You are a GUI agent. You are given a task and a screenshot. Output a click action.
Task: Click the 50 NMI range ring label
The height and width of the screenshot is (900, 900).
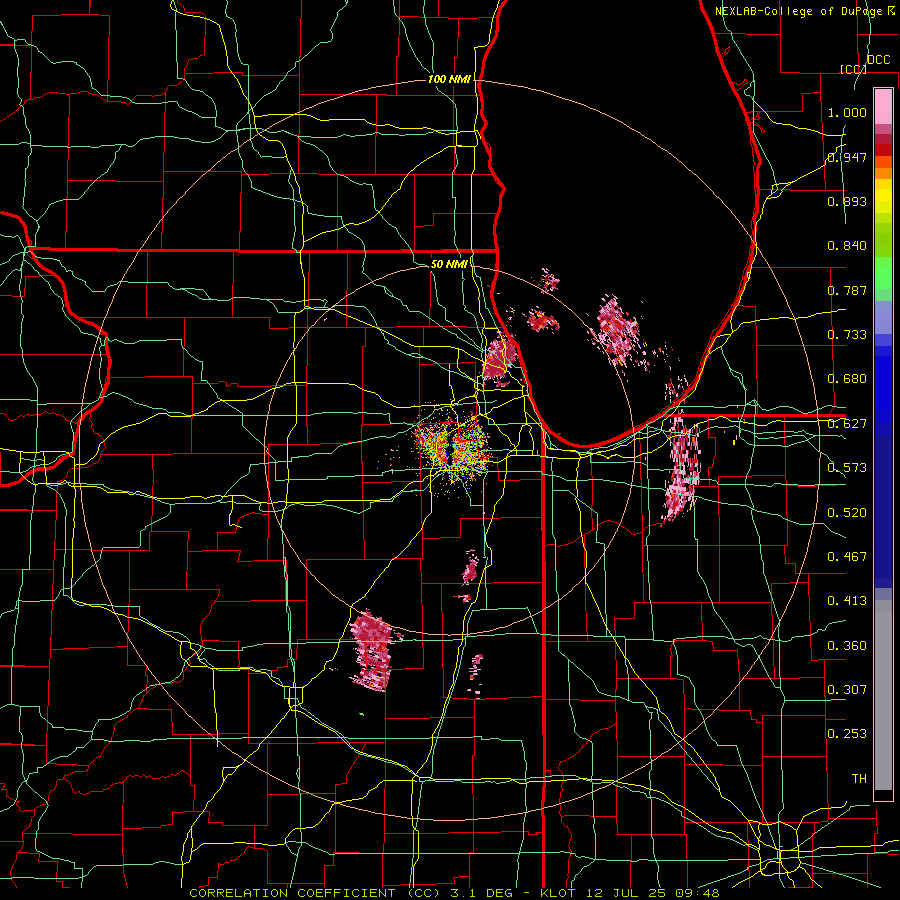tap(449, 264)
